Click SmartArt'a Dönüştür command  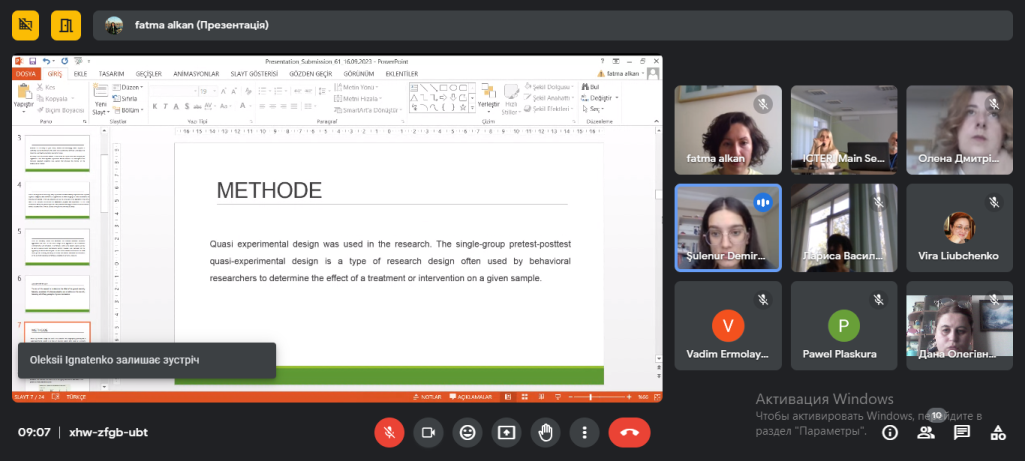[x=369, y=110]
